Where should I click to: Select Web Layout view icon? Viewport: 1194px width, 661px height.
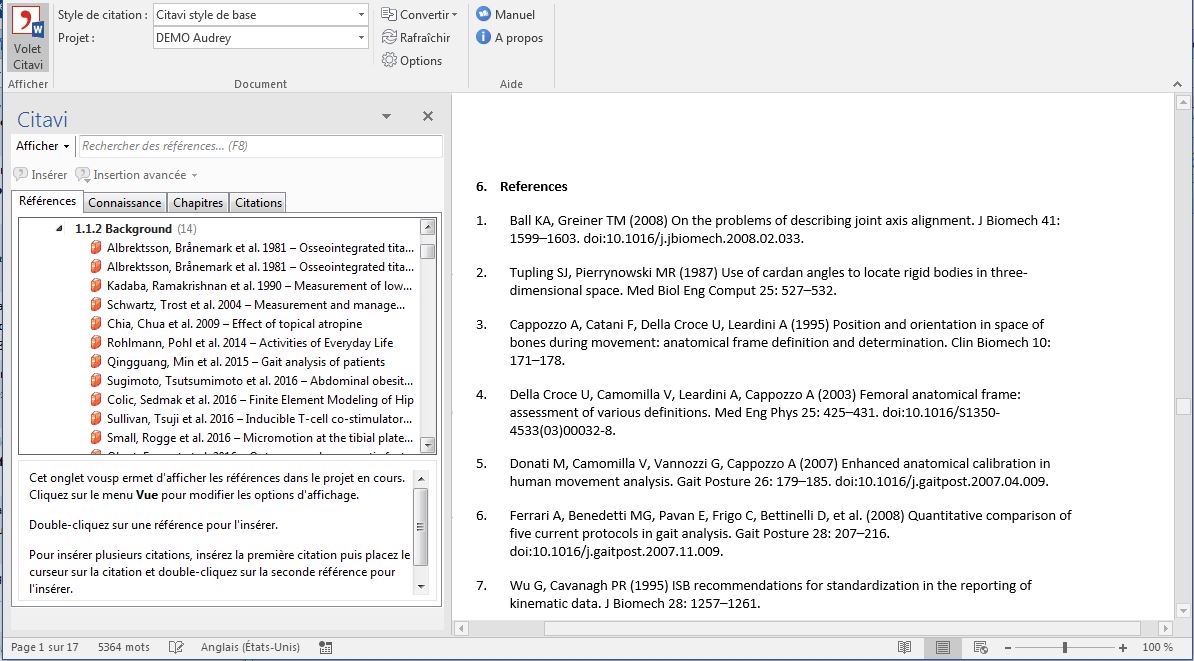tap(980, 647)
